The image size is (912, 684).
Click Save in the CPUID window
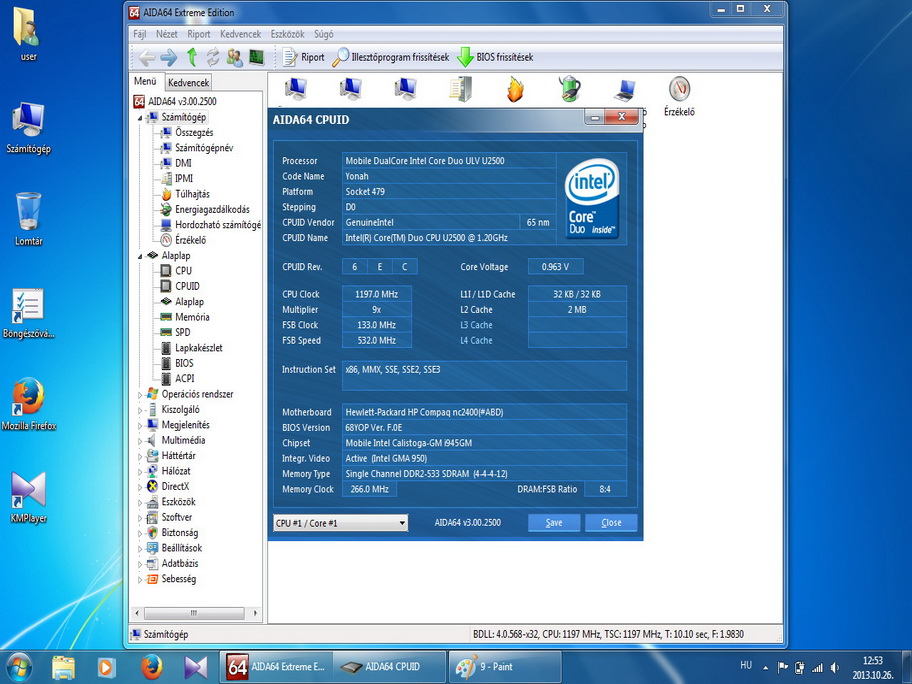tap(554, 522)
